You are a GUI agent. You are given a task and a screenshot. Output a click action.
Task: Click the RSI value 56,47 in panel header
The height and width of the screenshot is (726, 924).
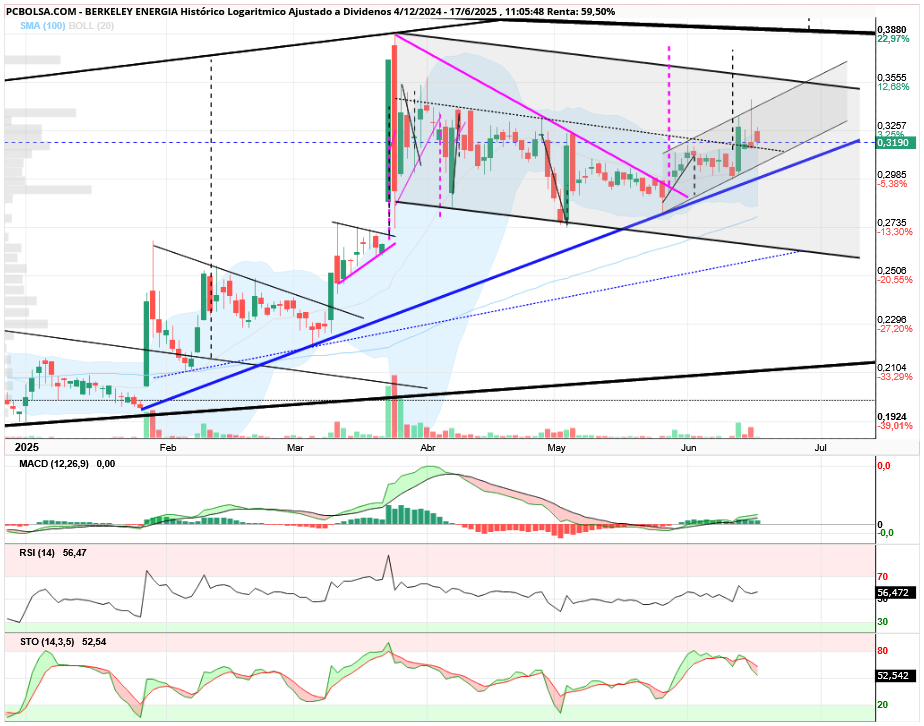tap(75, 553)
